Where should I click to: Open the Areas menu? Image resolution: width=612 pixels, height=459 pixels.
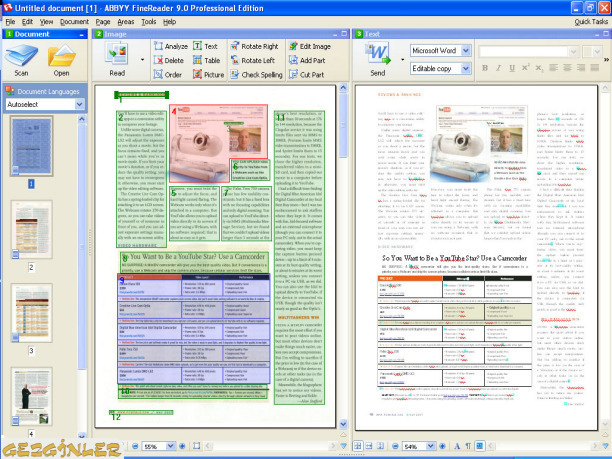pyautogui.click(x=126, y=22)
